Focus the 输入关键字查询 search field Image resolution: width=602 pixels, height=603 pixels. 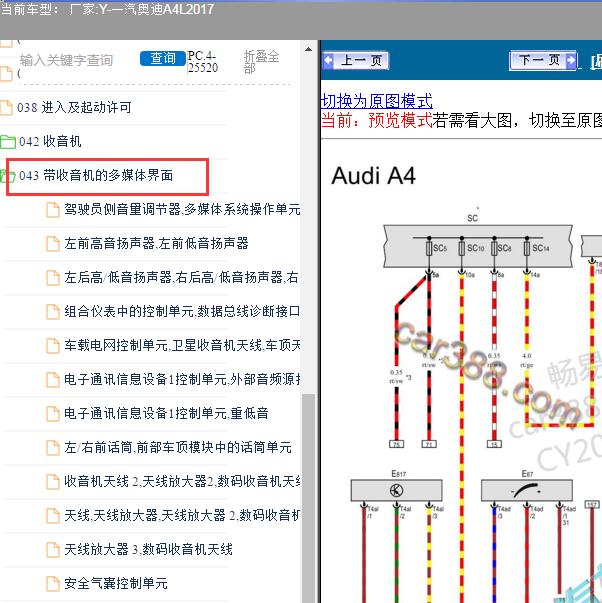pos(67,60)
